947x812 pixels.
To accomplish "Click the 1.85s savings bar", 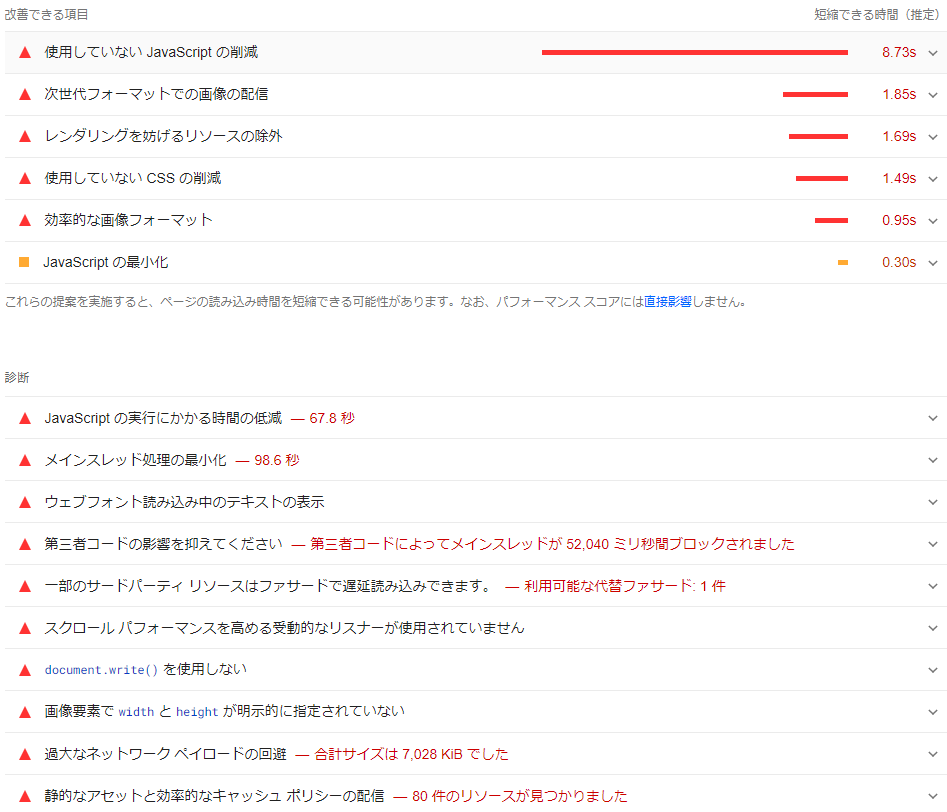I will 815,94.
